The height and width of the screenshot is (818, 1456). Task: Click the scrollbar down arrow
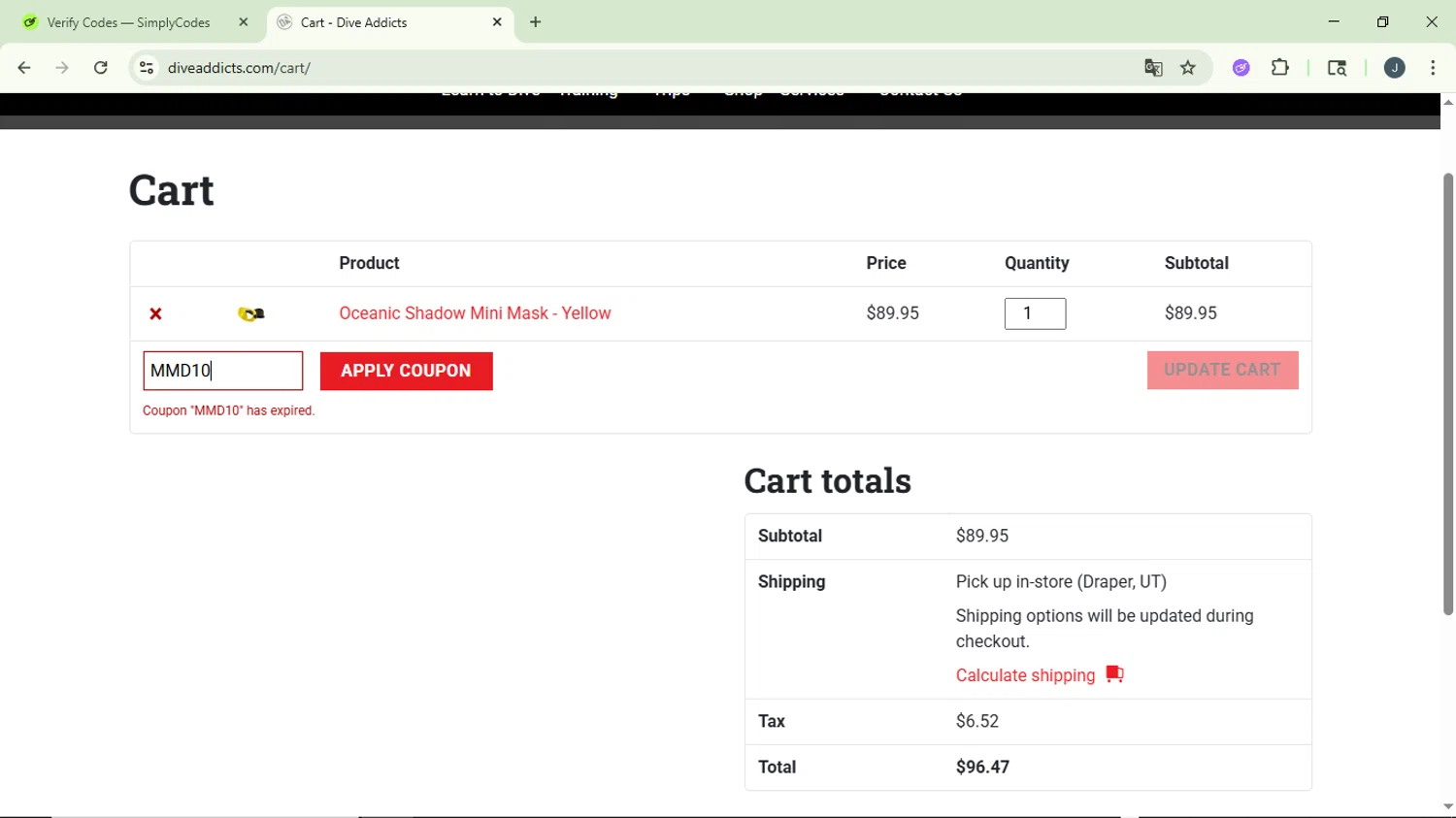coord(1448,806)
